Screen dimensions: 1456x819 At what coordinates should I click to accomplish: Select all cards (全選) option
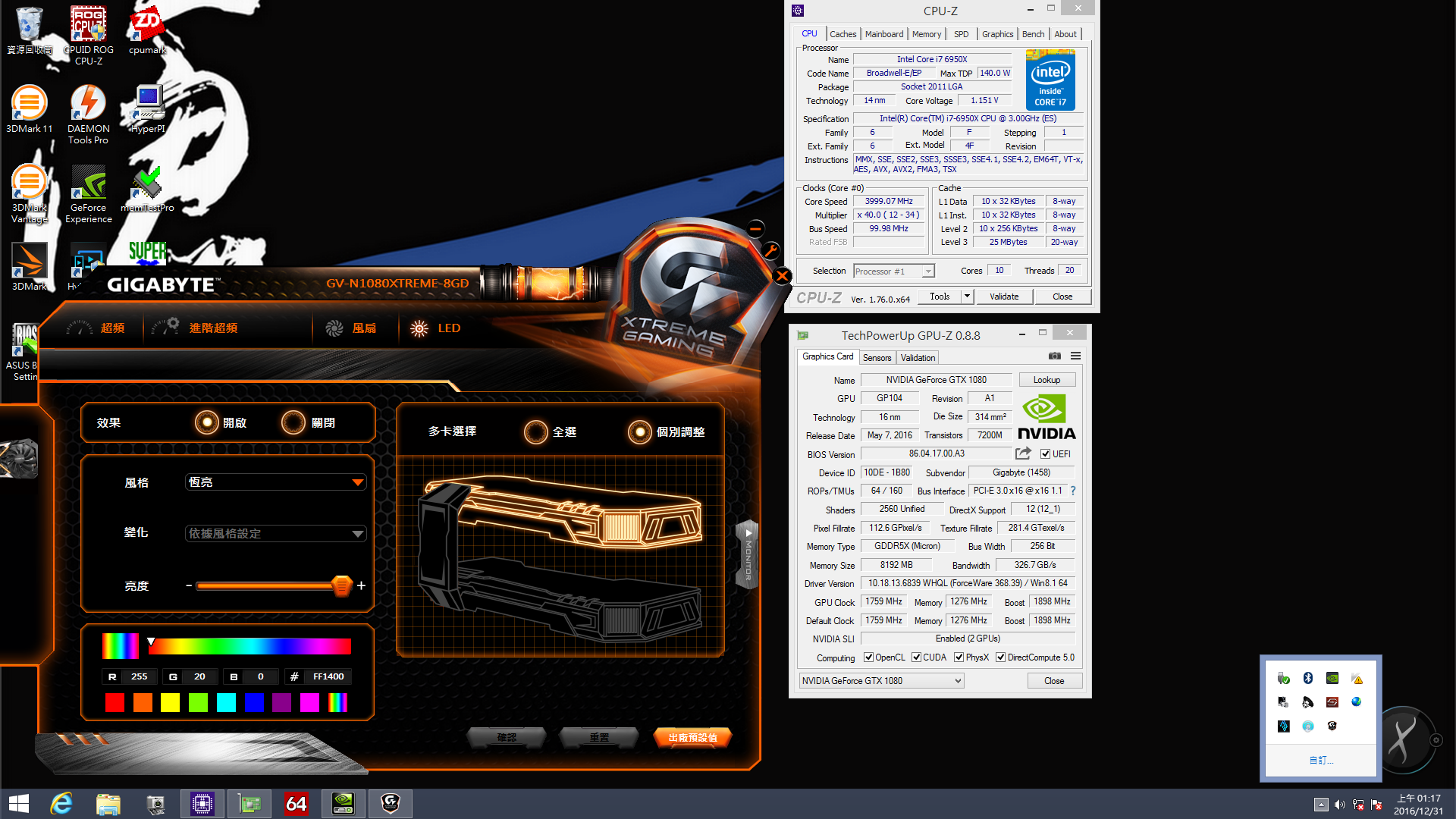[536, 432]
